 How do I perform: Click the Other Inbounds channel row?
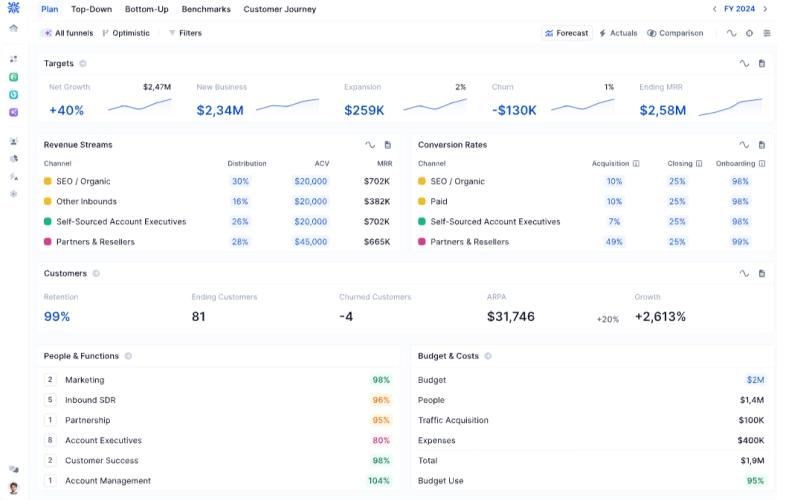(x=218, y=202)
